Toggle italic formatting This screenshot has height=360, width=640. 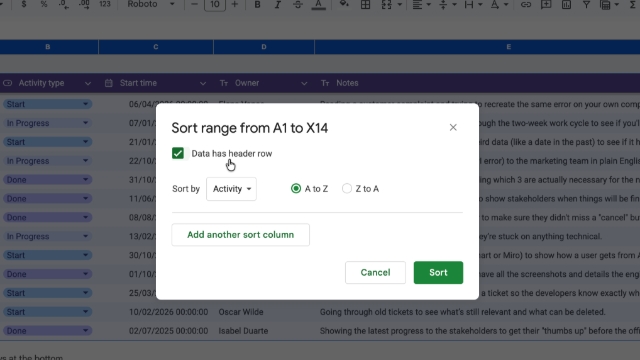(278, 4)
